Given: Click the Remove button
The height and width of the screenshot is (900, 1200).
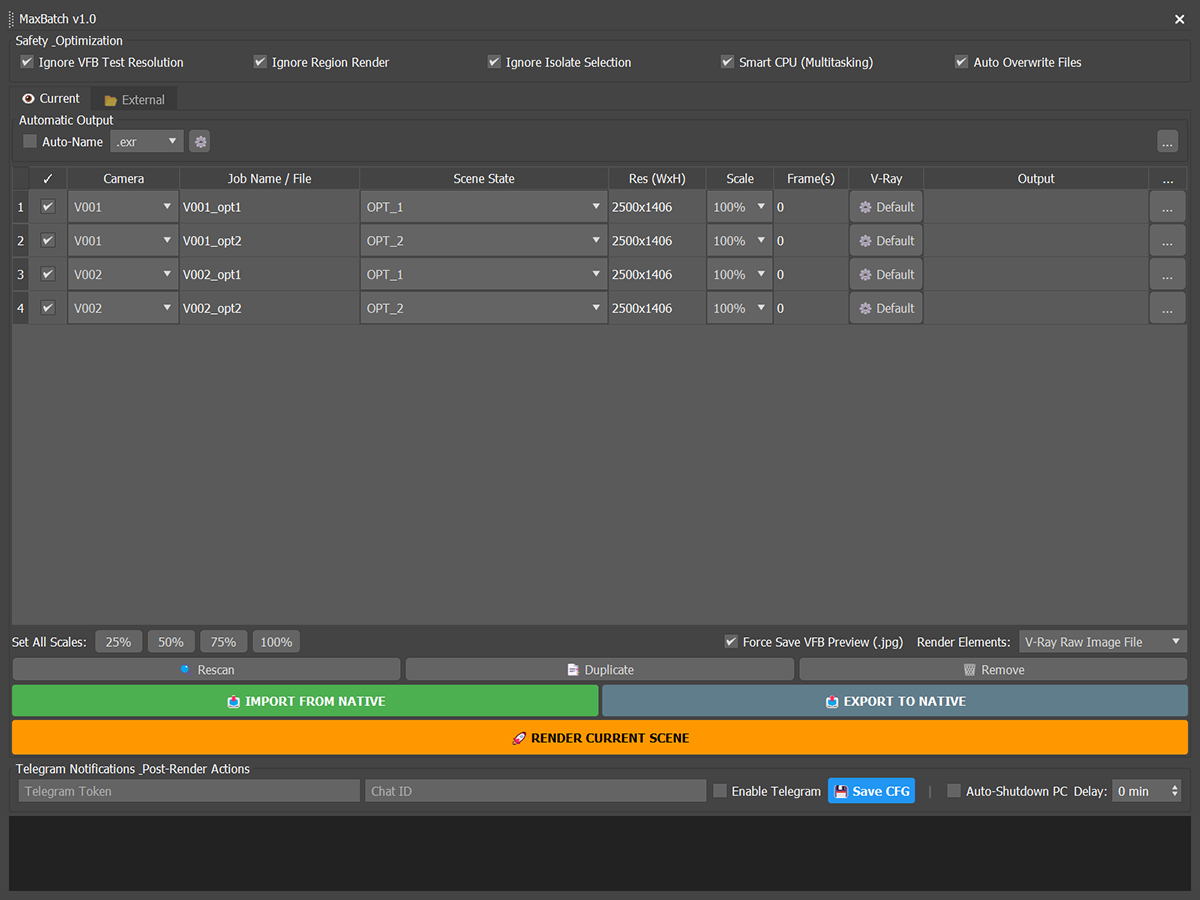Looking at the screenshot, I should tap(994, 669).
